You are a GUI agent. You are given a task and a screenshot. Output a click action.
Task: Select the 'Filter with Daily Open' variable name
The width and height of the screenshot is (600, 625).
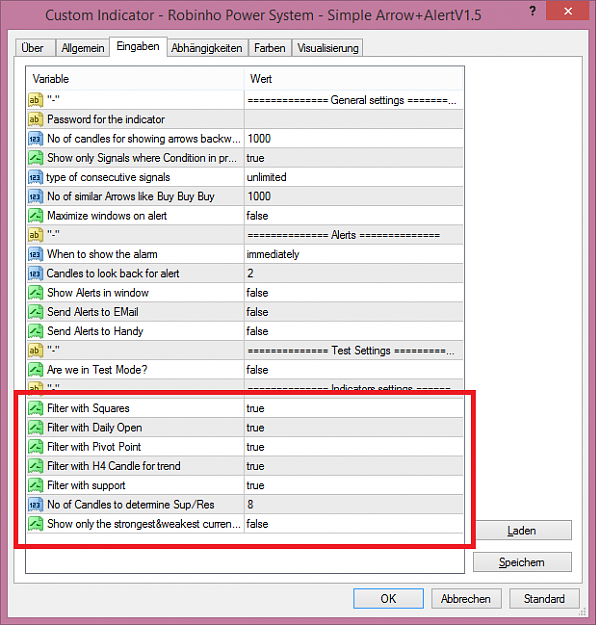[94, 427]
